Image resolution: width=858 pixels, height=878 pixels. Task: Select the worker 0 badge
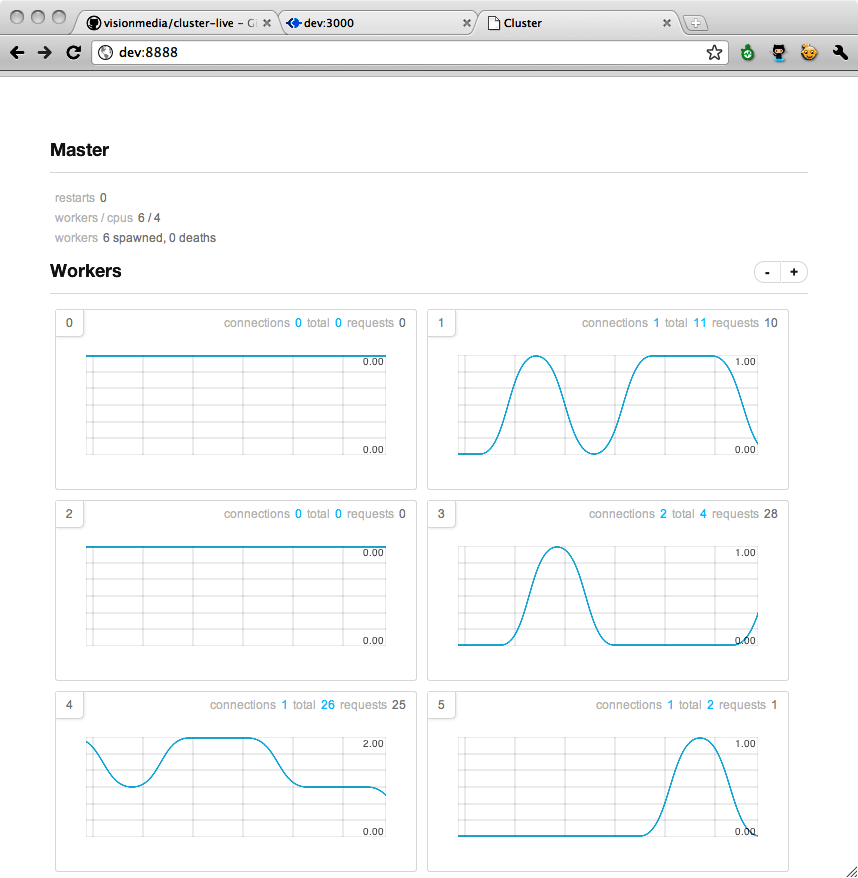69,323
